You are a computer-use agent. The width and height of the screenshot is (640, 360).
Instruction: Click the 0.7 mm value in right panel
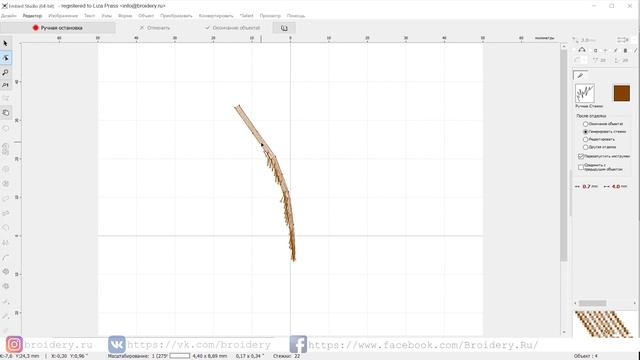[x=586, y=187]
